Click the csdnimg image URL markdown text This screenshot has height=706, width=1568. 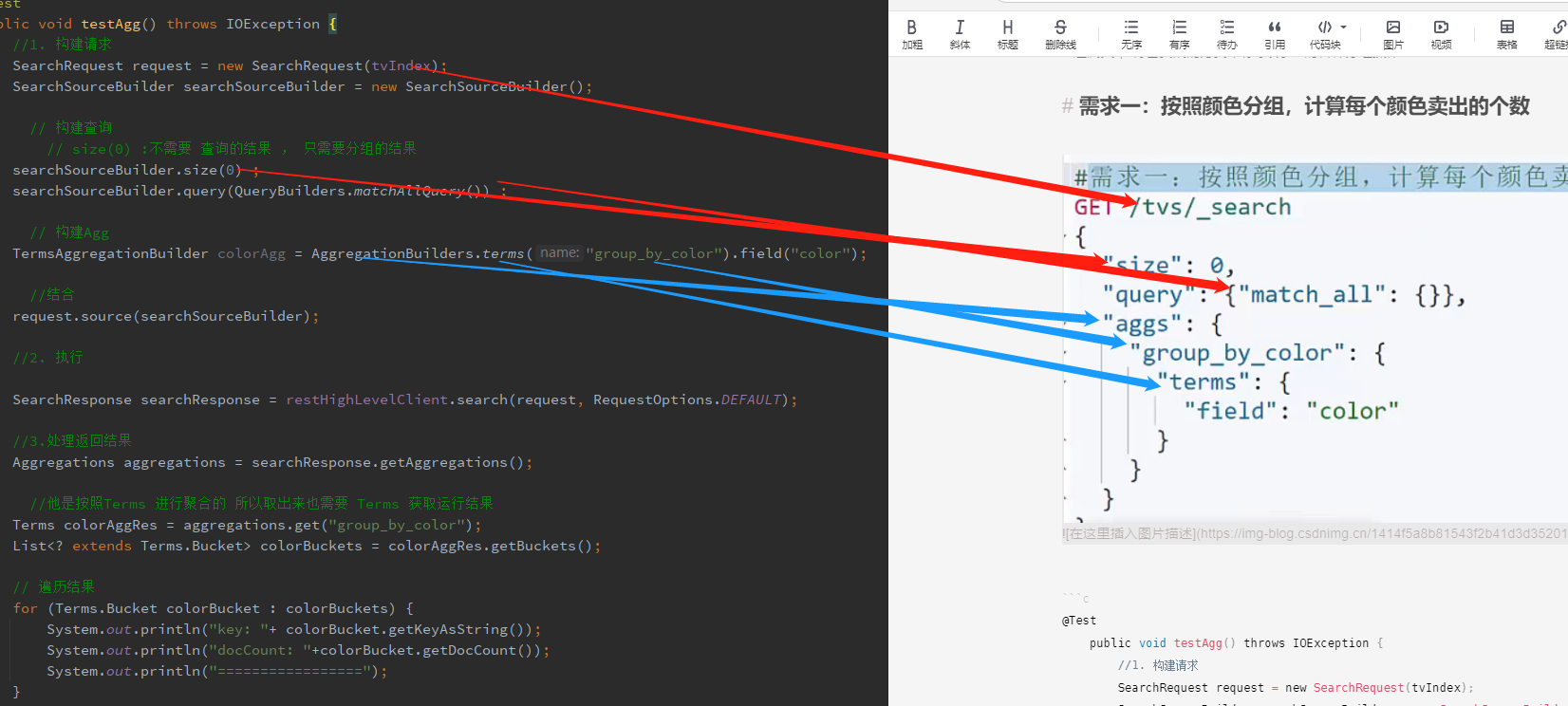[1315, 534]
